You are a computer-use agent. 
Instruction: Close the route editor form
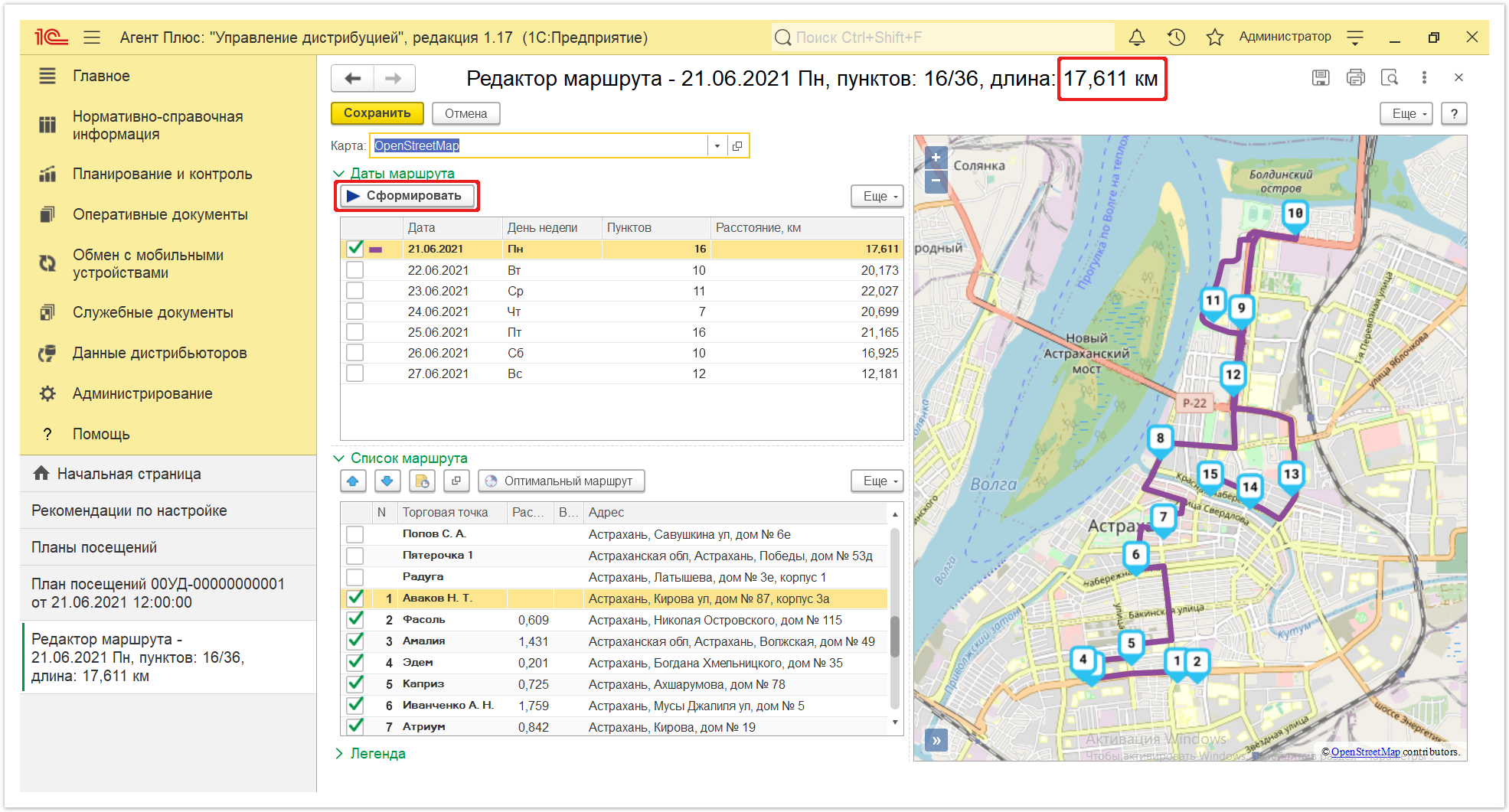1458,77
